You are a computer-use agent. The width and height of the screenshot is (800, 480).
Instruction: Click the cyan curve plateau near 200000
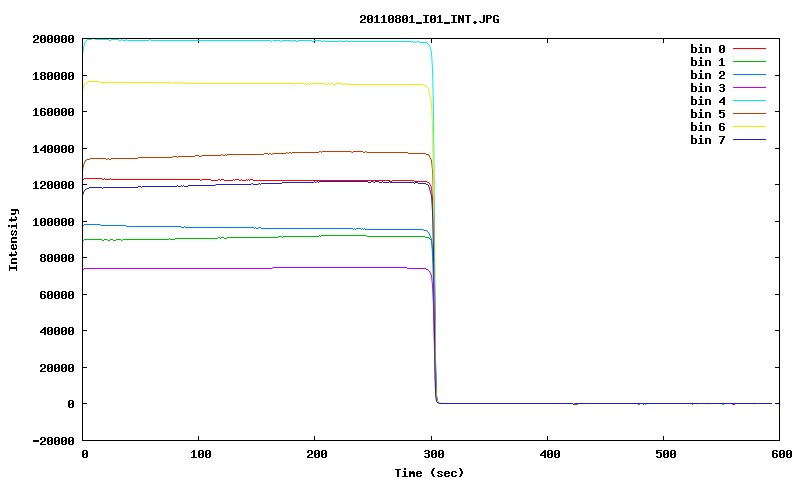click(x=255, y=40)
